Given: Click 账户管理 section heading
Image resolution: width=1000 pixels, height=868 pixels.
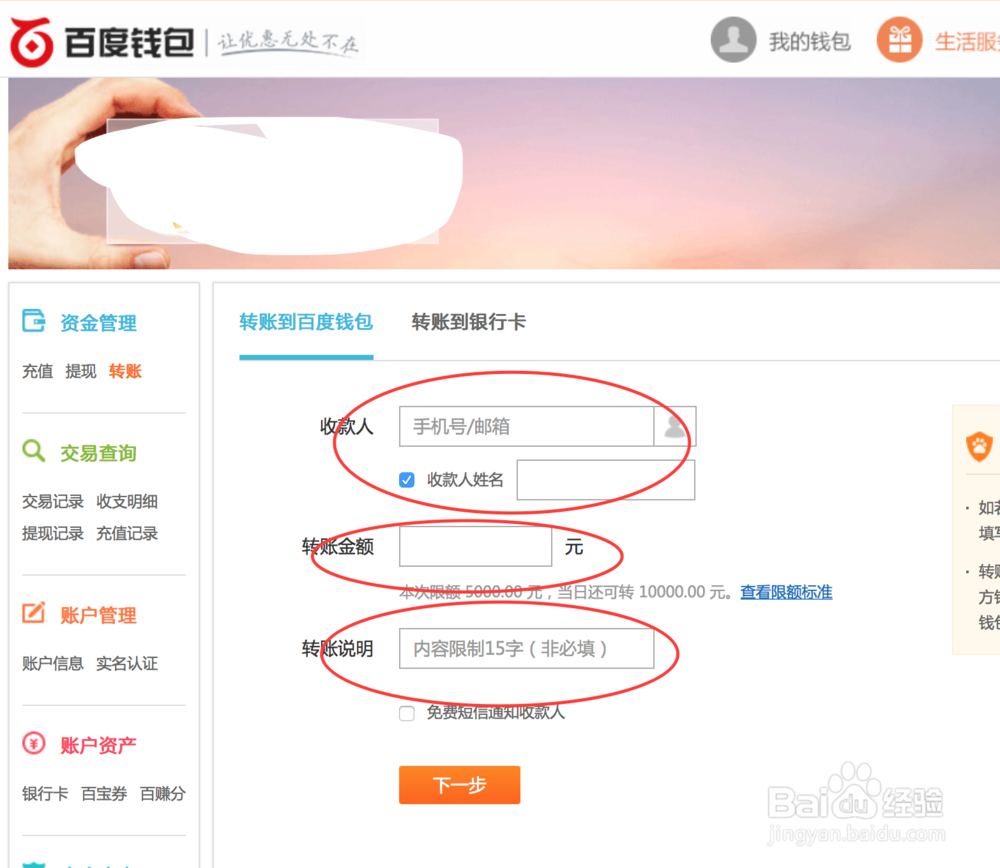Looking at the screenshot, I should point(98,615).
